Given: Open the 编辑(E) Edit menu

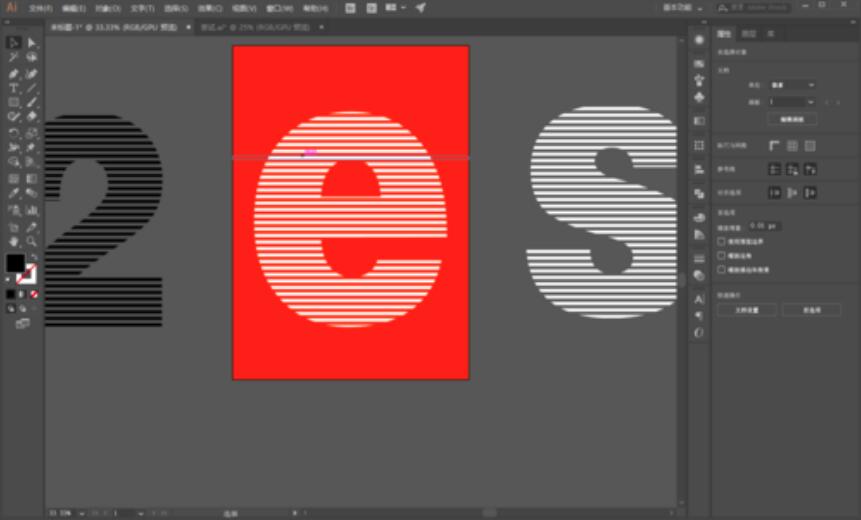Looking at the screenshot, I should [74, 8].
